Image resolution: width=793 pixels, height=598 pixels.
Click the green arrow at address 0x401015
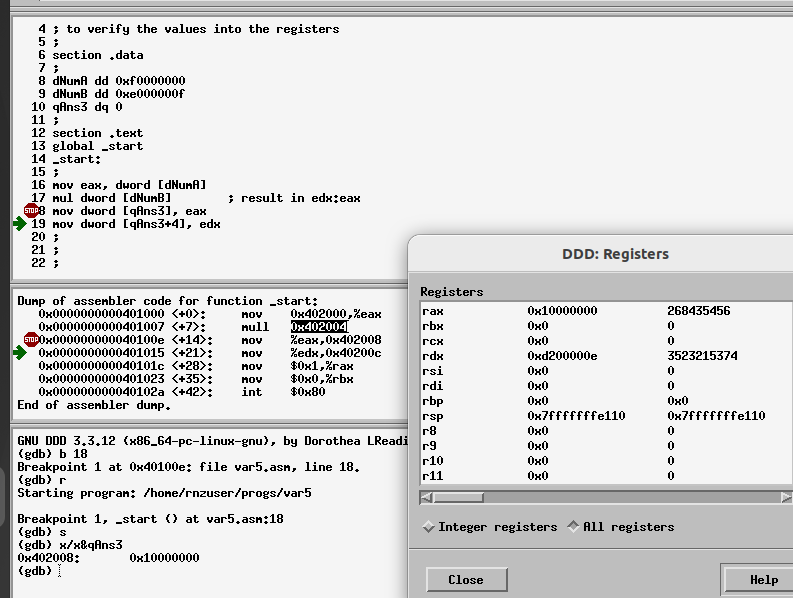tap(20, 353)
